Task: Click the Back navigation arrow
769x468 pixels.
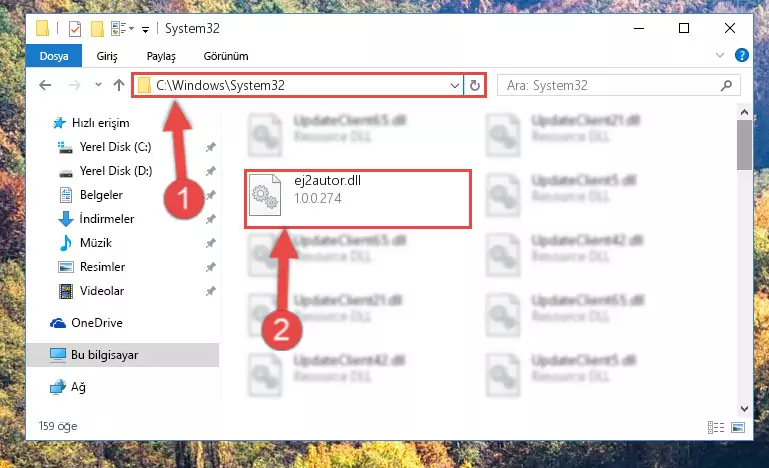Action: click(45, 85)
